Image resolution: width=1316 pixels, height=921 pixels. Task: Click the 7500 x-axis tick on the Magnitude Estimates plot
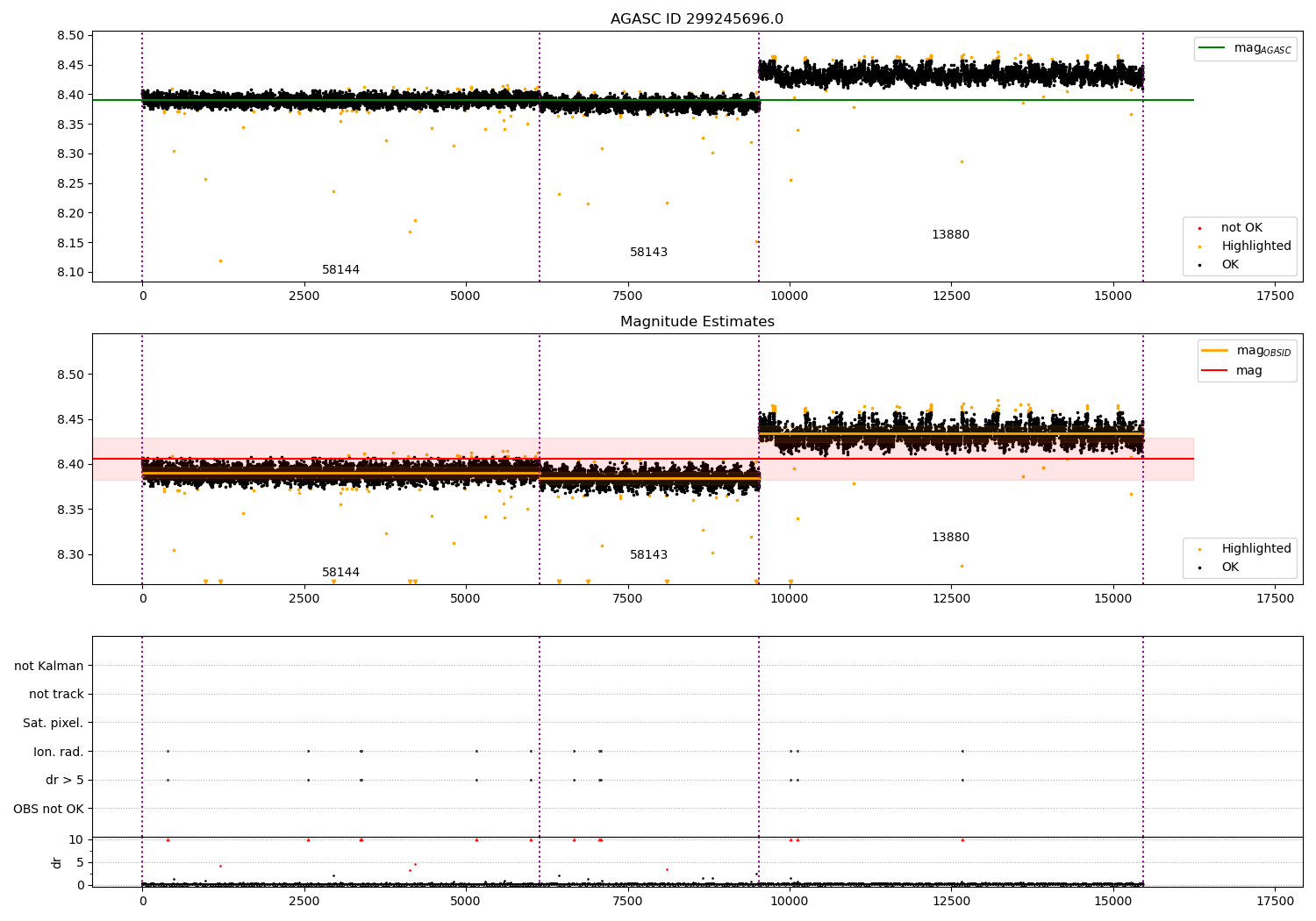628,599
